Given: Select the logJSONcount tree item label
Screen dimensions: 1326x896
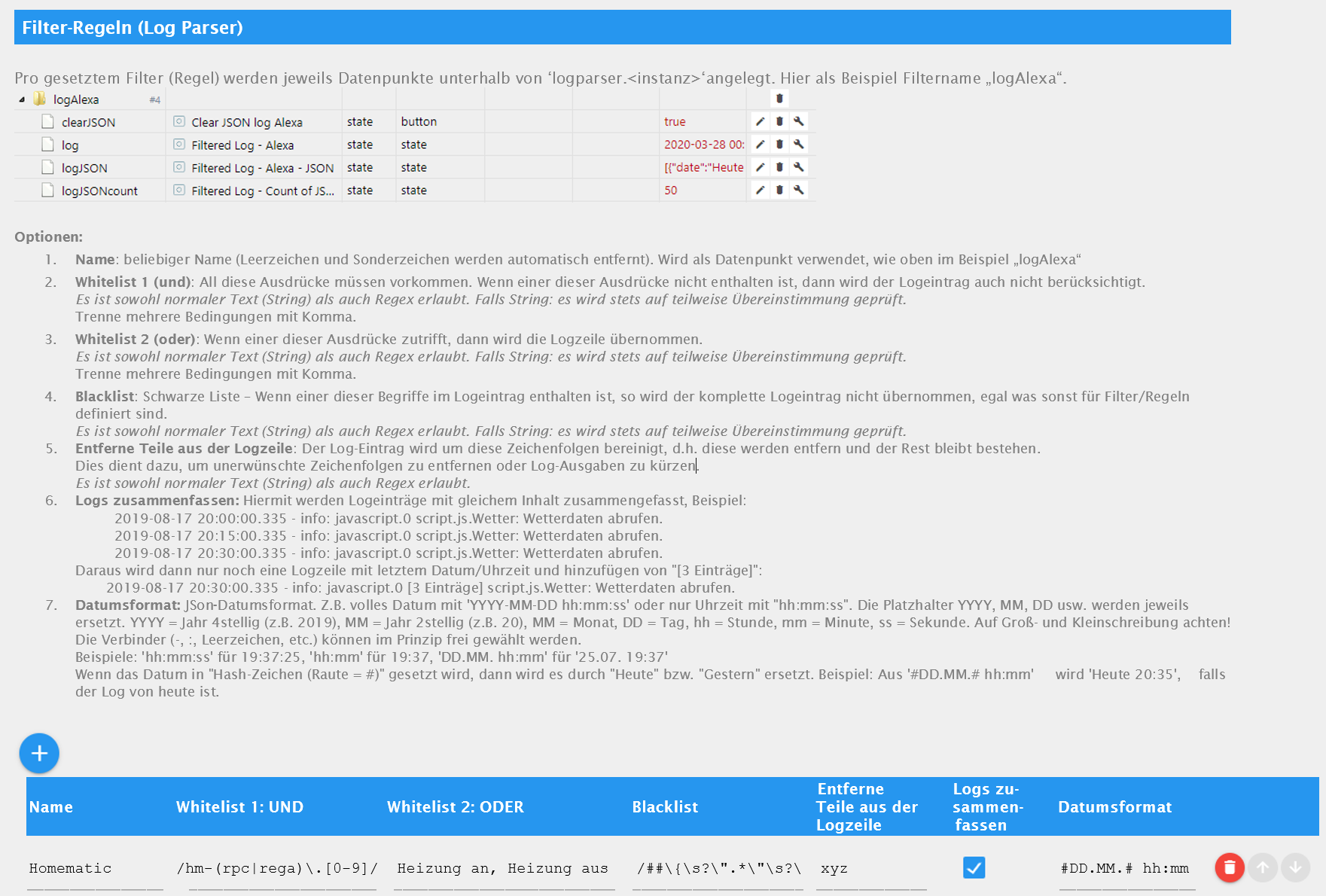Looking at the screenshot, I should click(99, 191).
